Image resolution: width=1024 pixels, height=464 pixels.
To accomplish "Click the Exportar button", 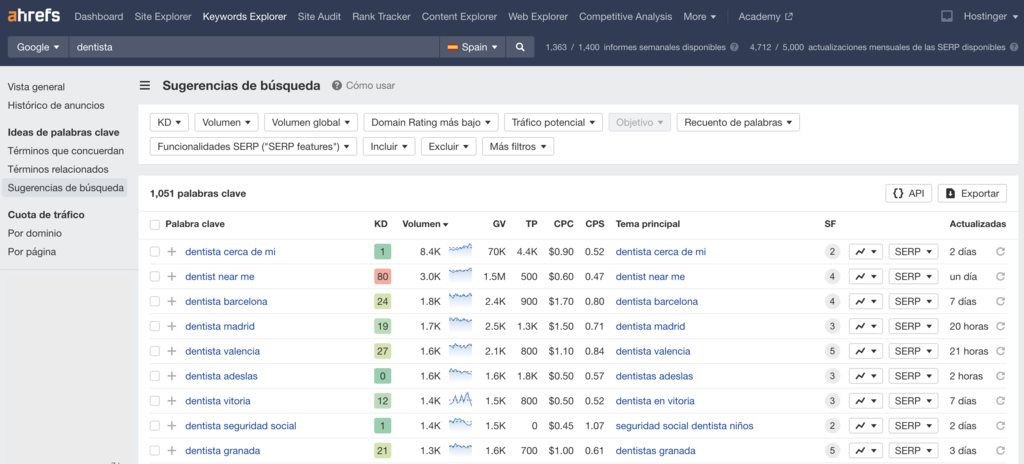I will point(972,193).
